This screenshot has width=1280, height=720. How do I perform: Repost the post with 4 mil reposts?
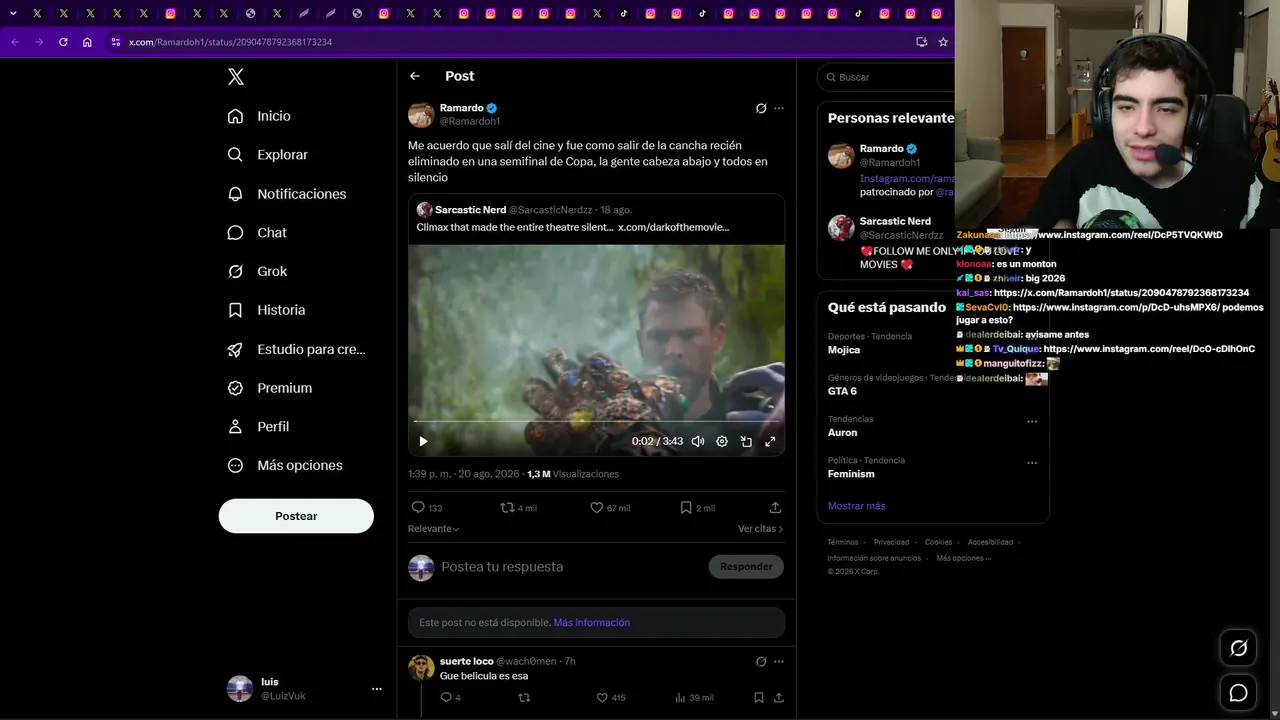click(x=519, y=508)
